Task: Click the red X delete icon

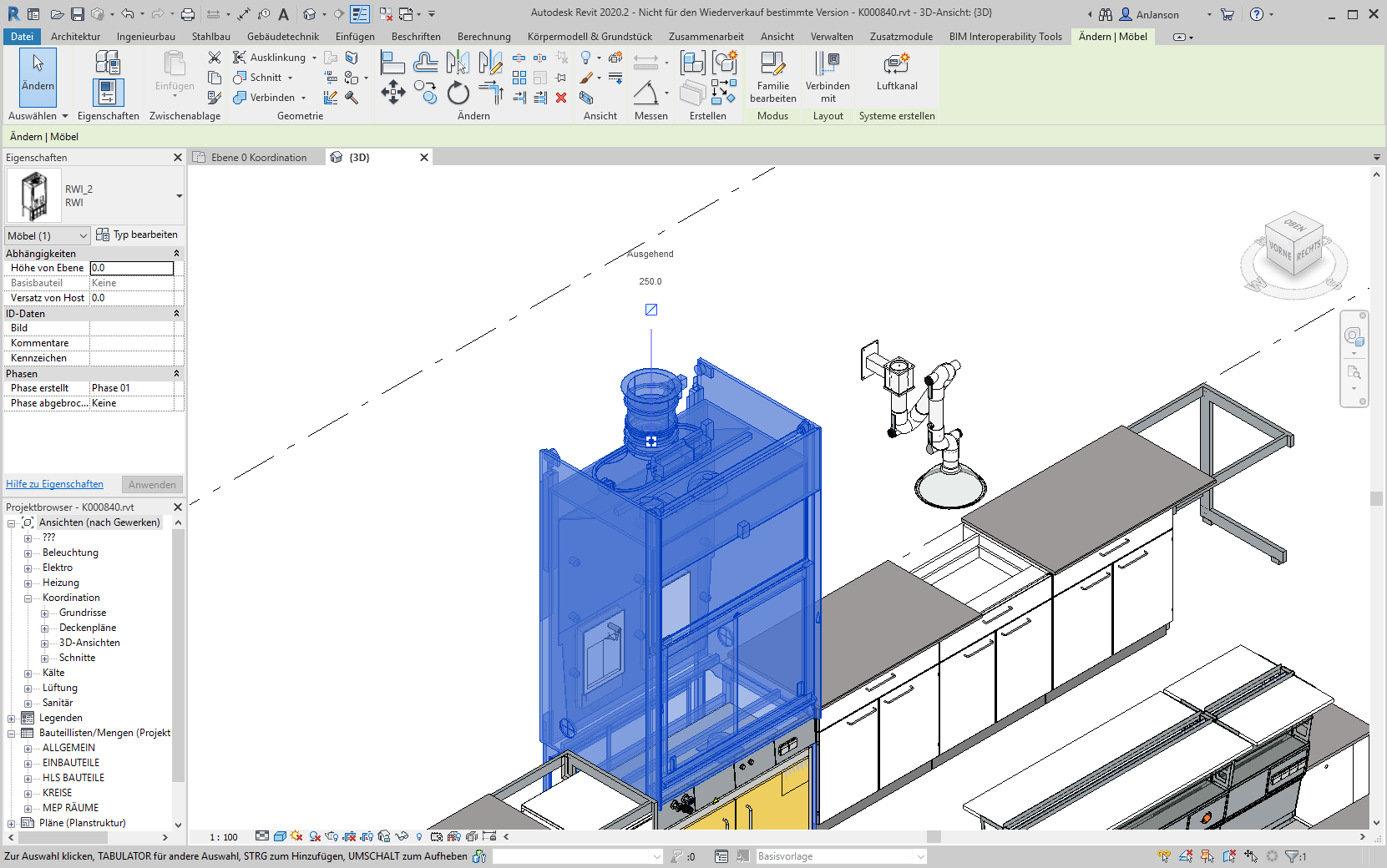Action: click(x=561, y=98)
